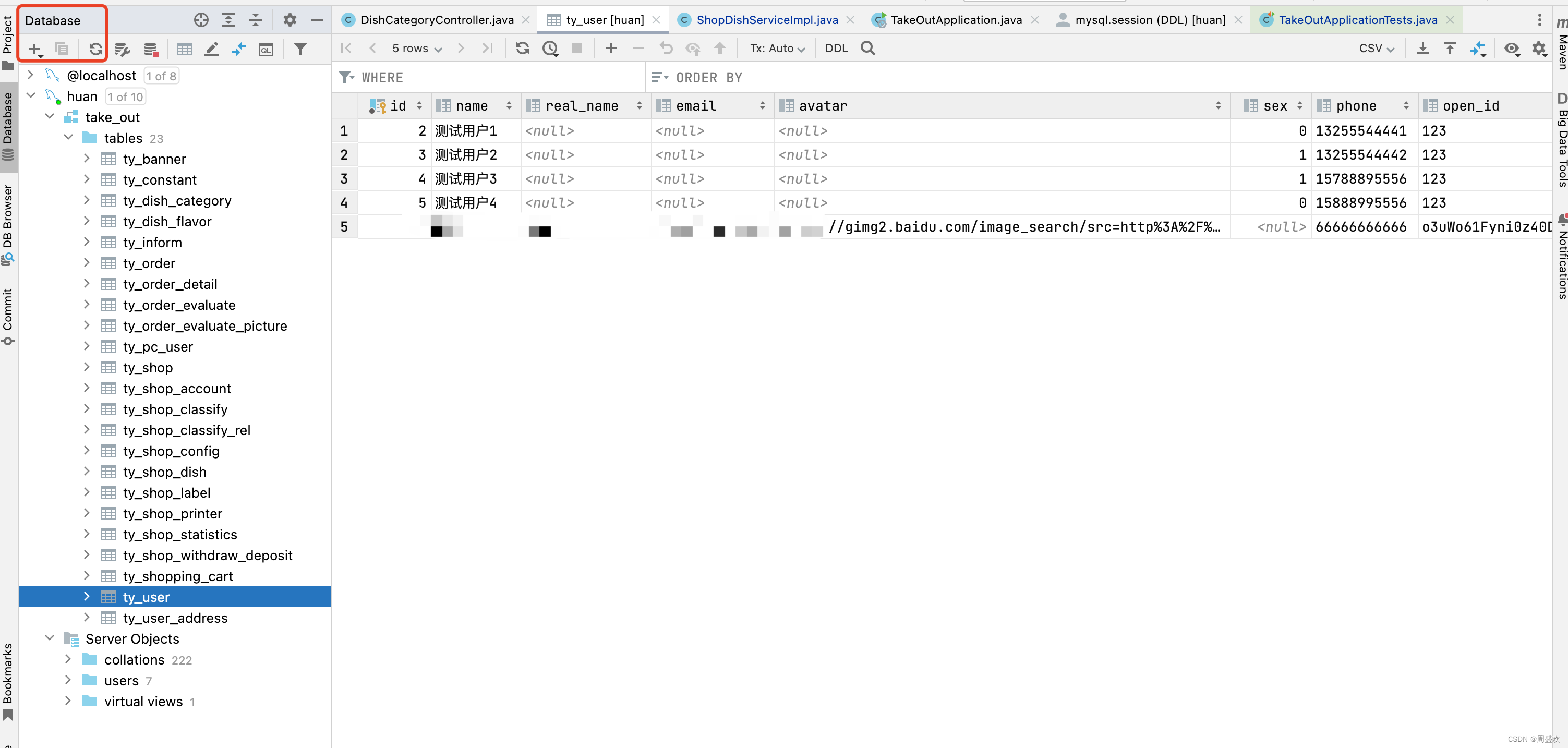Collapse the huan schema node
This screenshot has height=748, width=1568.
(x=31, y=95)
